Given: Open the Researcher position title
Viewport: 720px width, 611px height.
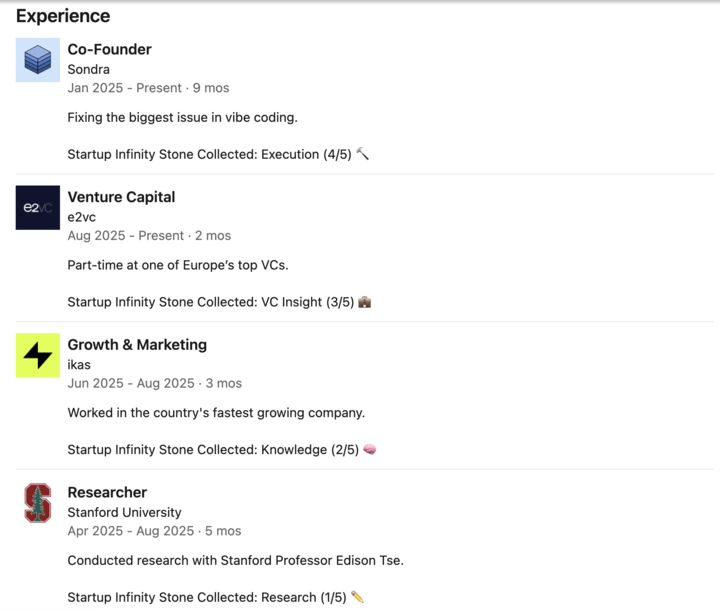Looking at the screenshot, I should (x=107, y=493).
